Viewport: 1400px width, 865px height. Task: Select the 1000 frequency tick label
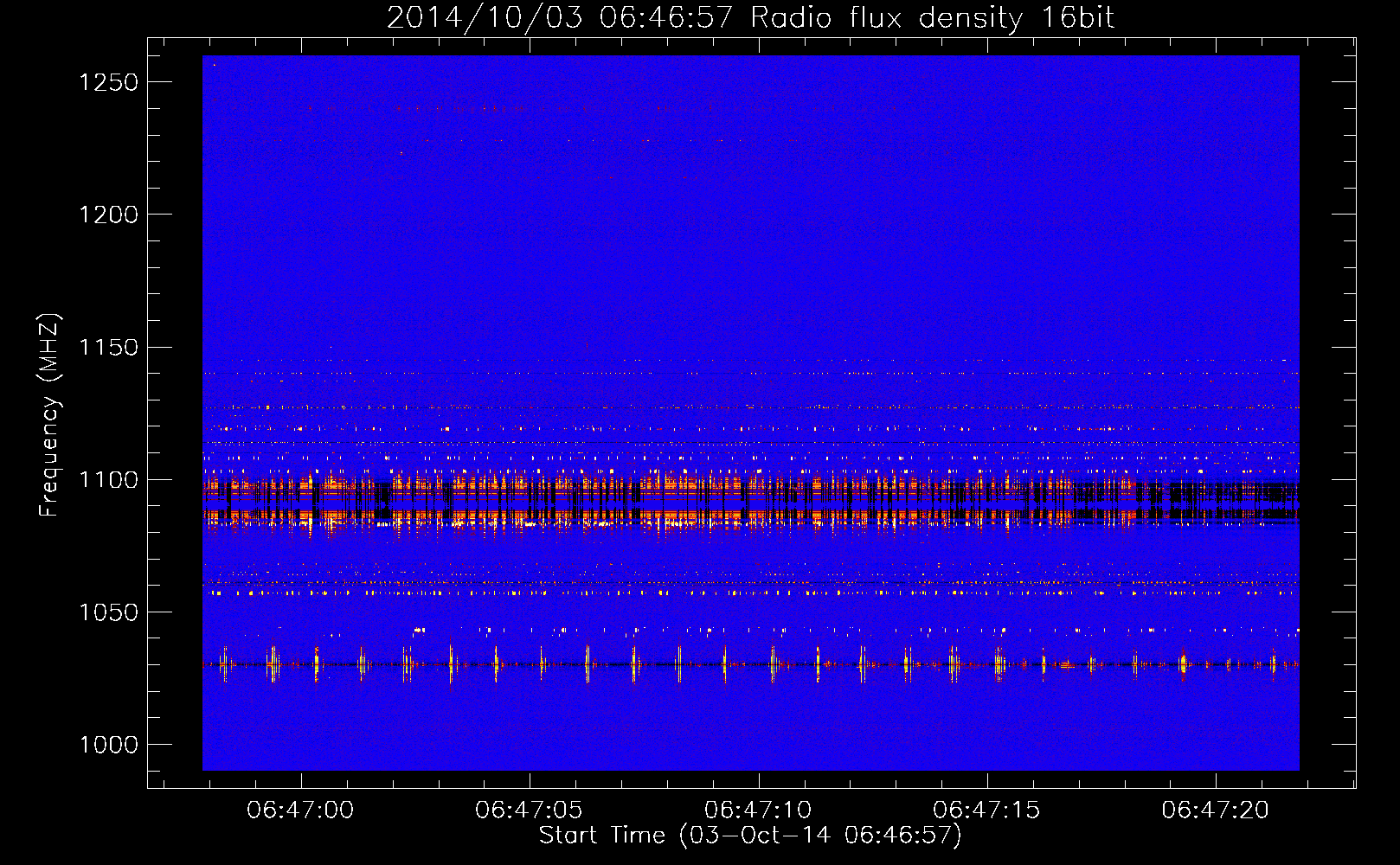pos(109,745)
